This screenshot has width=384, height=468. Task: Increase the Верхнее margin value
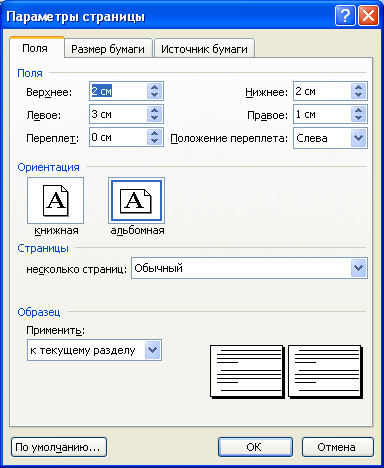(154, 87)
